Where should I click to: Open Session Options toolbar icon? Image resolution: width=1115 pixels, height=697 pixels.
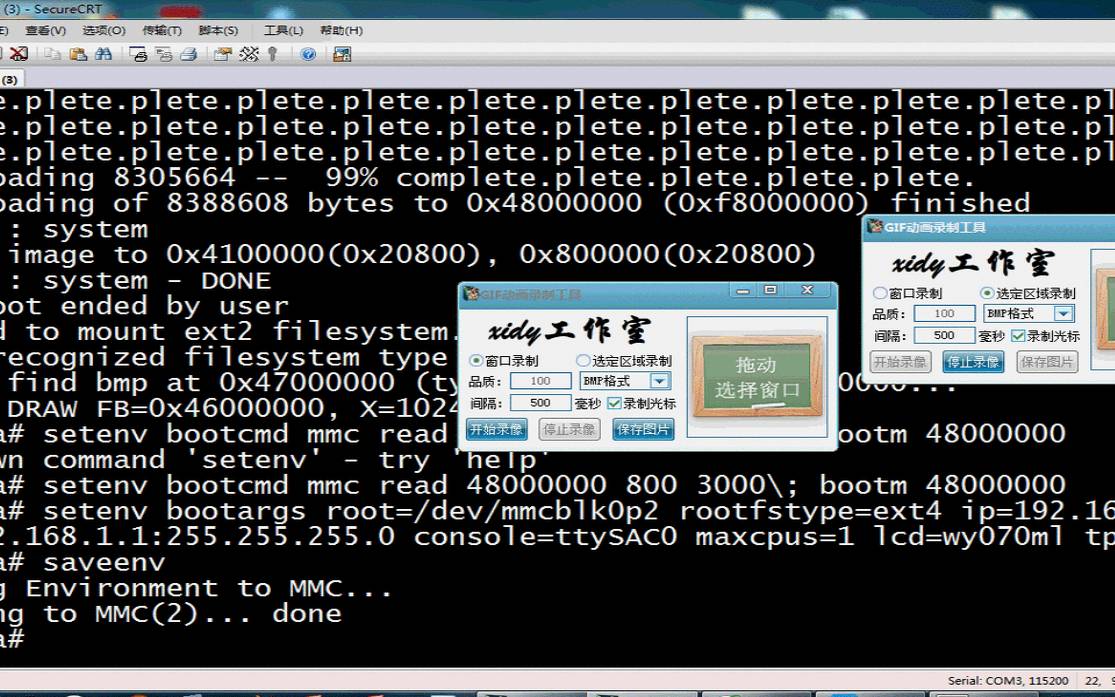pos(223,54)
